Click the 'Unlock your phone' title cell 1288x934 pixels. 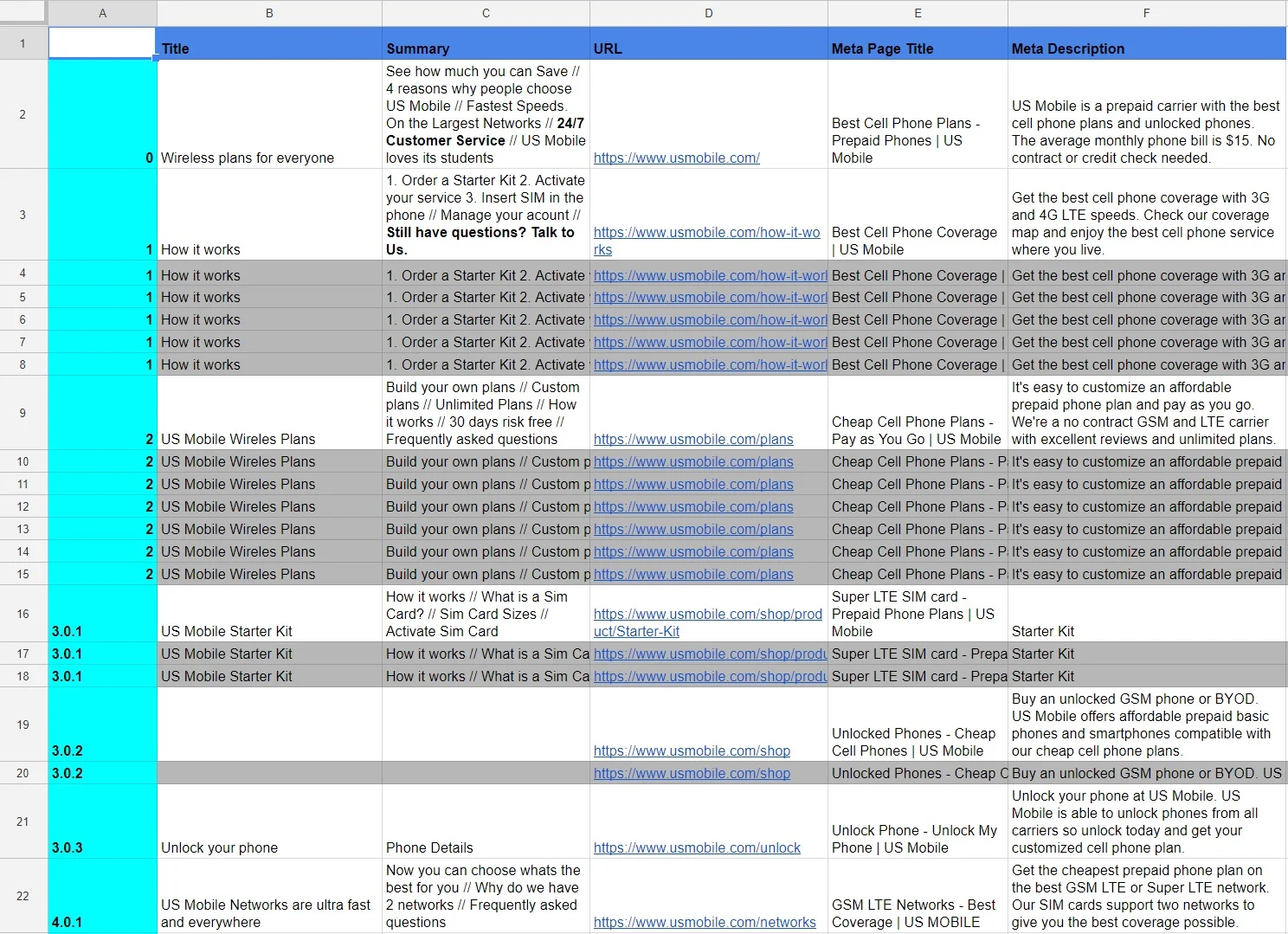[x=269, y=821]
